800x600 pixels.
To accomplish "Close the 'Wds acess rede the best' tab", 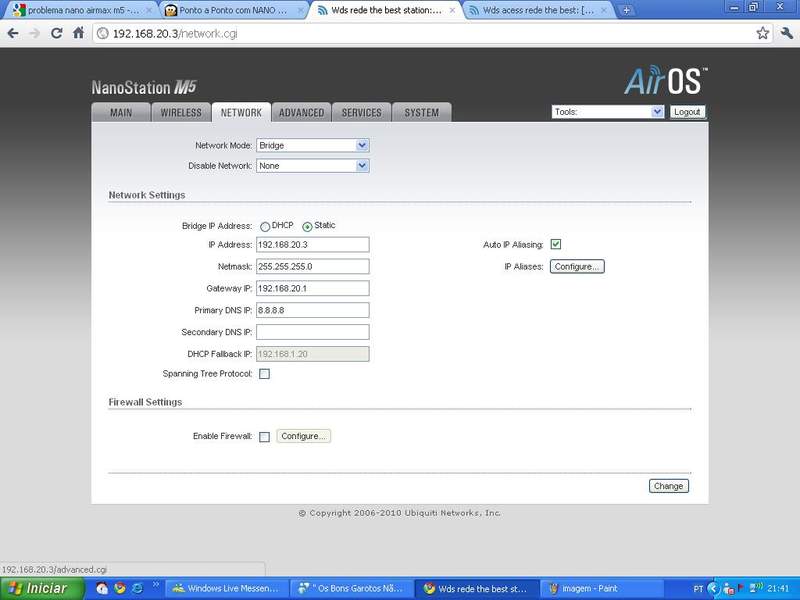I will 604,10.
